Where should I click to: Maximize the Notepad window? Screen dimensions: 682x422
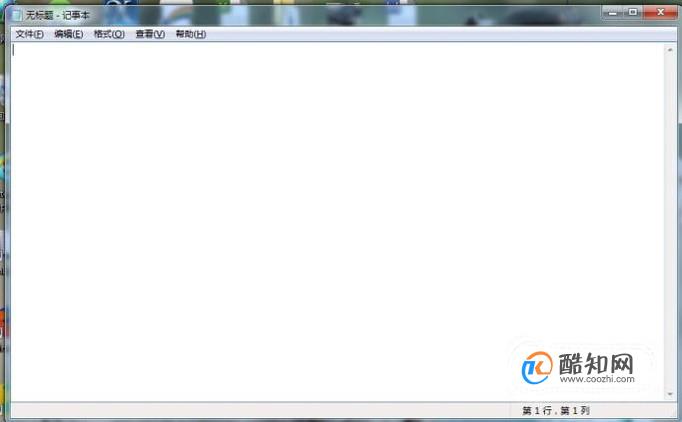pos(633,13)
